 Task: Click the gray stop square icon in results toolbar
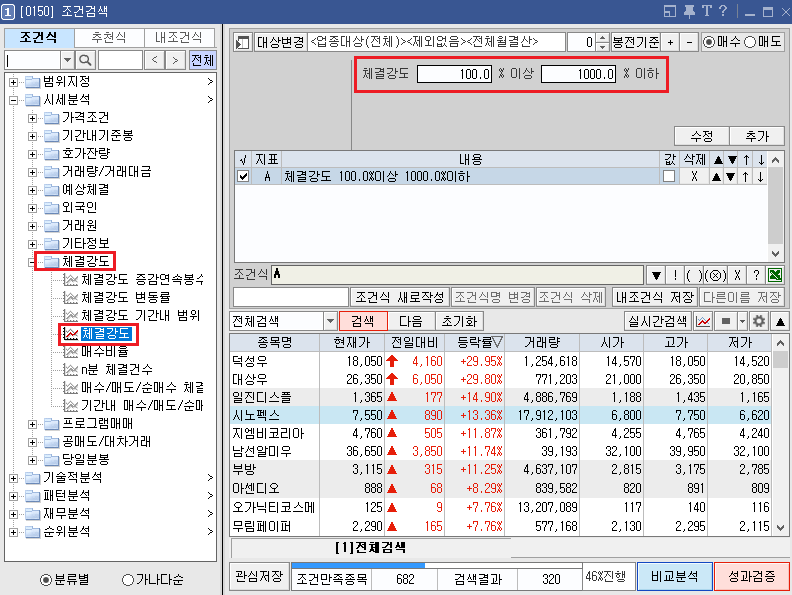click(726, 321)
